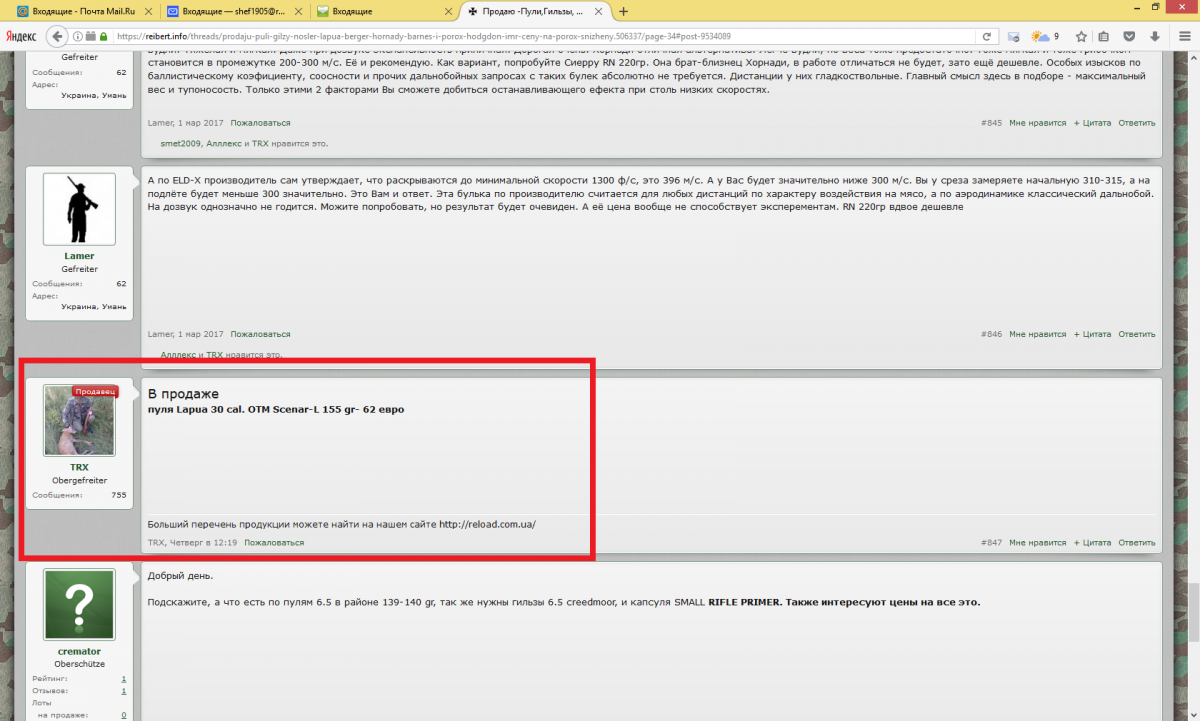Switch to plain 'Входящие' tab

pos(385,11)
